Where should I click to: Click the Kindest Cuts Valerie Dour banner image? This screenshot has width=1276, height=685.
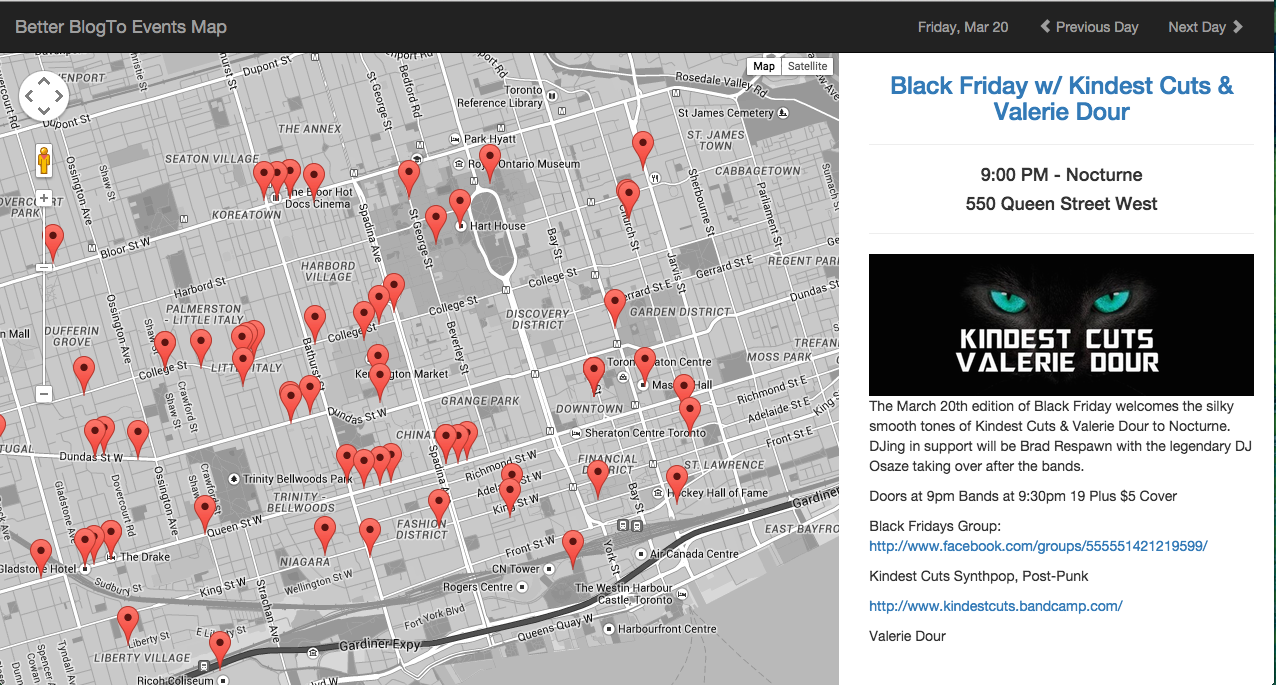[x=1061, y=324]
